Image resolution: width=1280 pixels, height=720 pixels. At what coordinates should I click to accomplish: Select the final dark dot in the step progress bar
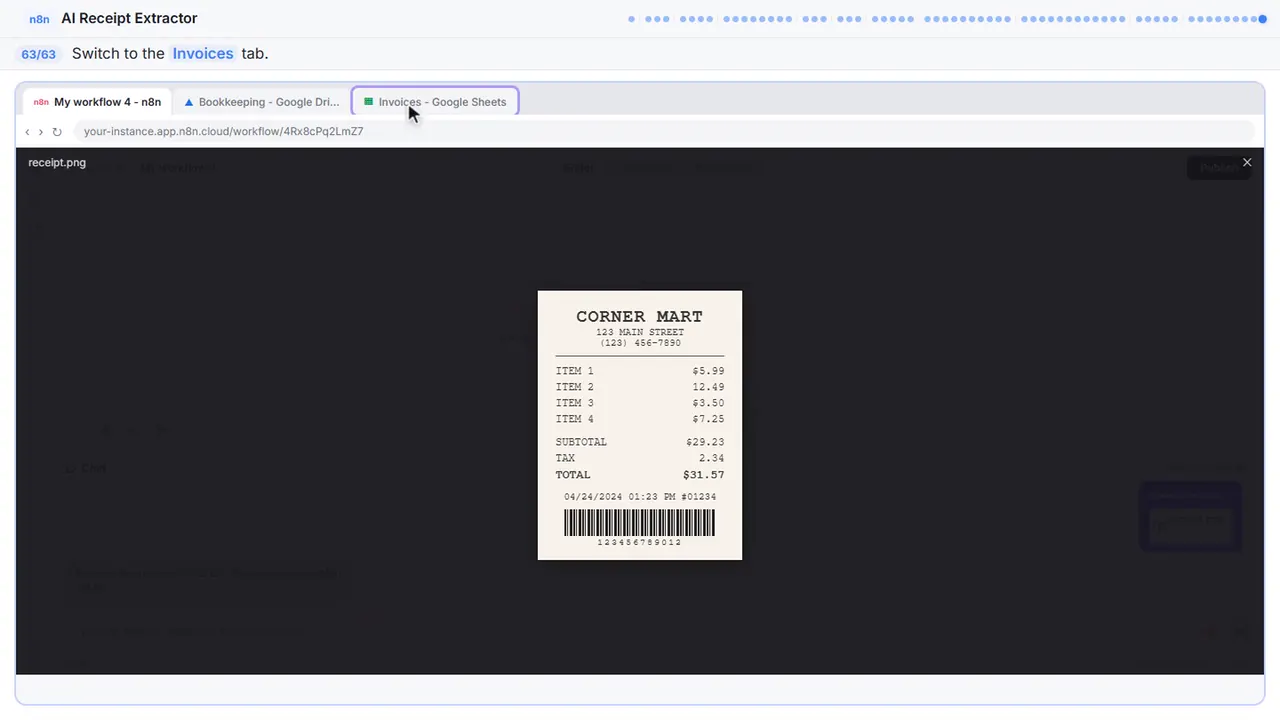(1264, 19)
